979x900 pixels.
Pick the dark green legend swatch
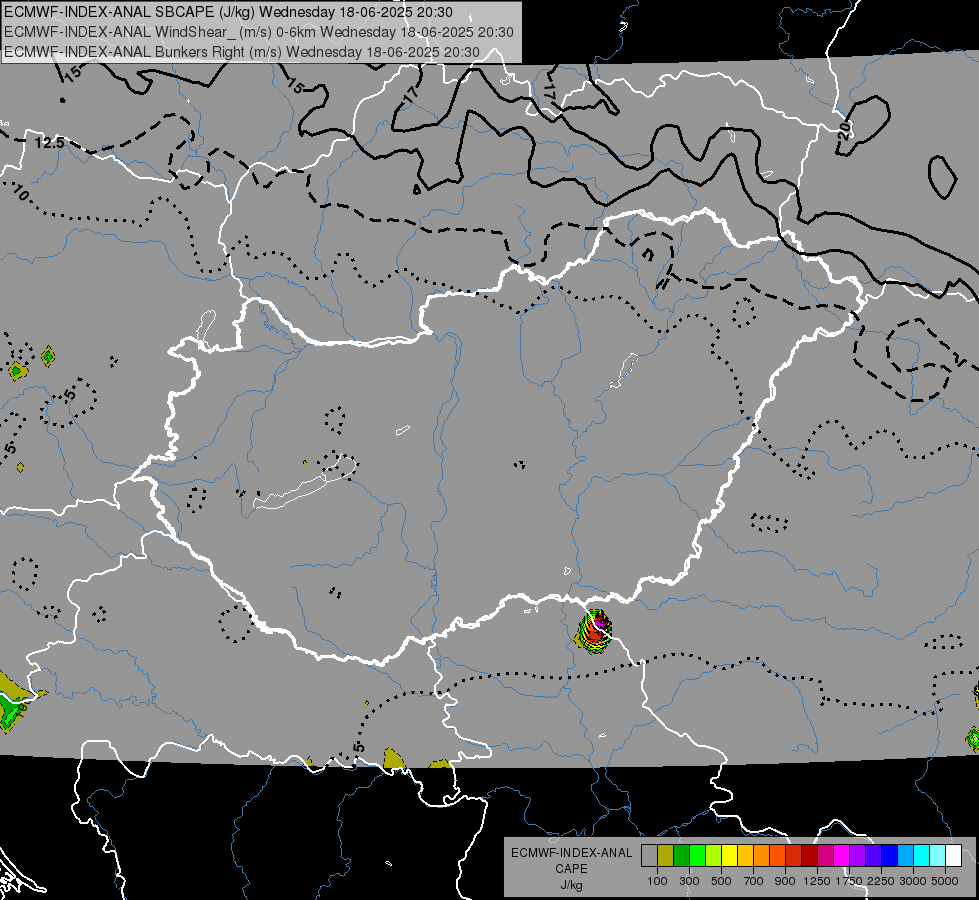click(681, 856)
